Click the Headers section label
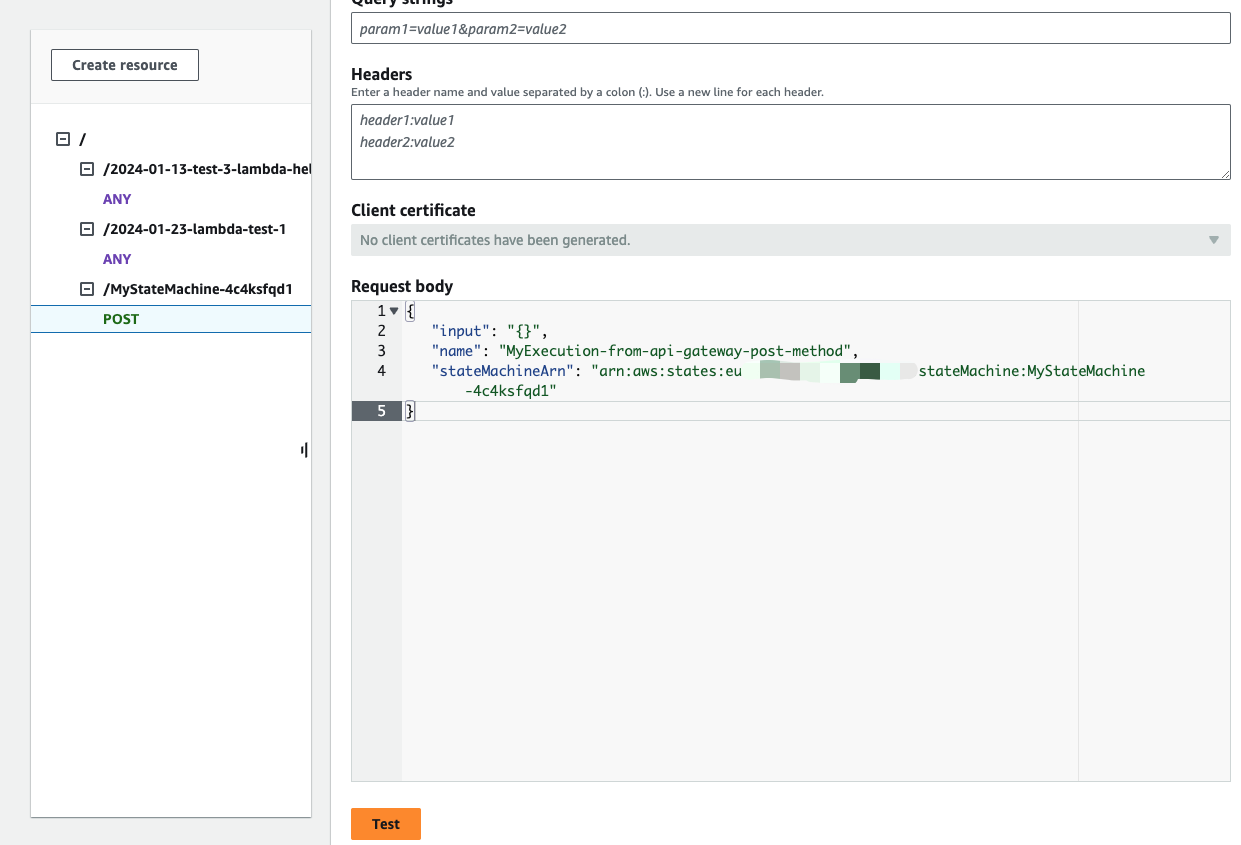Viewport: 1241px width, 845px height. click(382, 74)
